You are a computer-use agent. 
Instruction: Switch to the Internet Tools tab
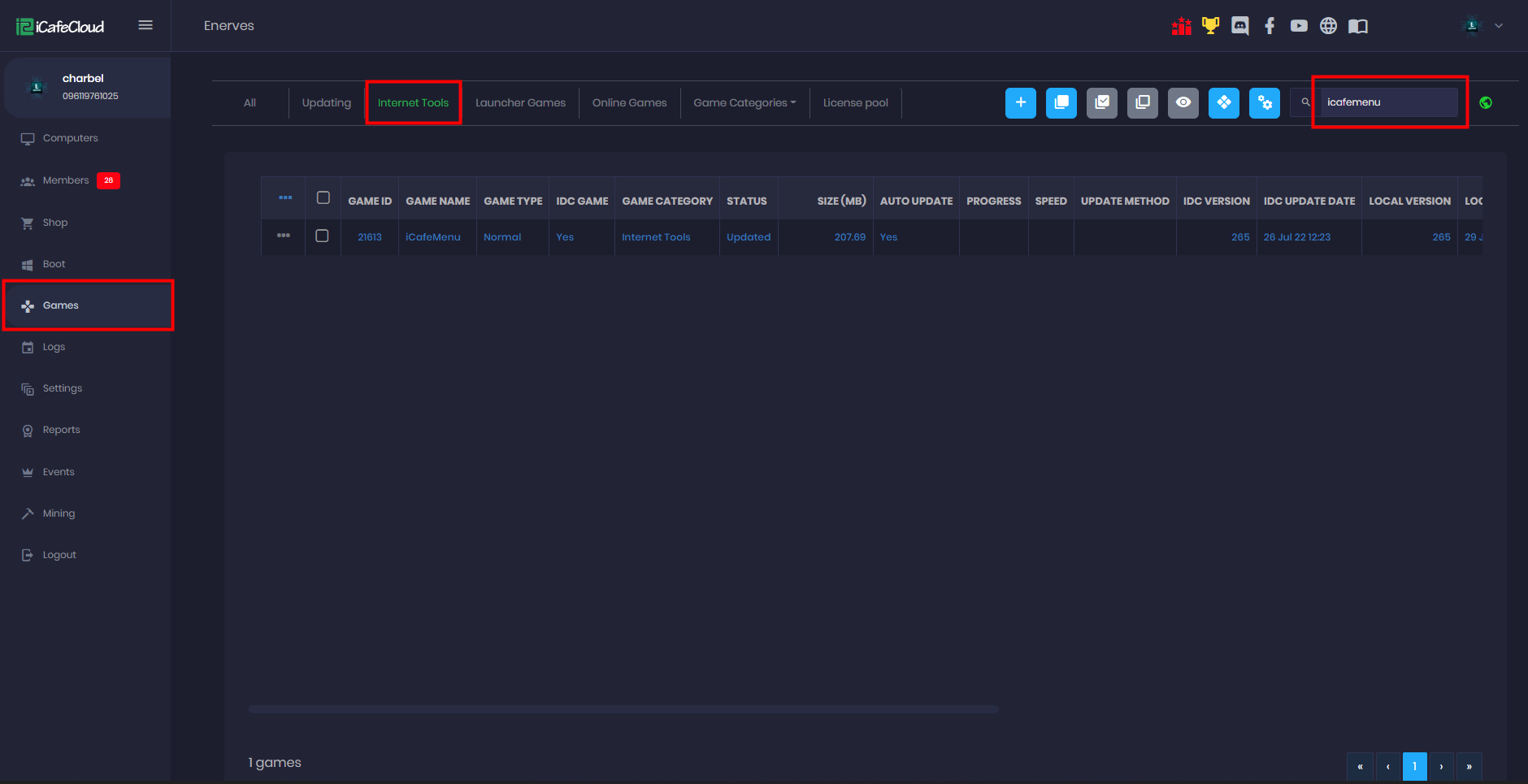pyautogui.click(x=413, y=103)
